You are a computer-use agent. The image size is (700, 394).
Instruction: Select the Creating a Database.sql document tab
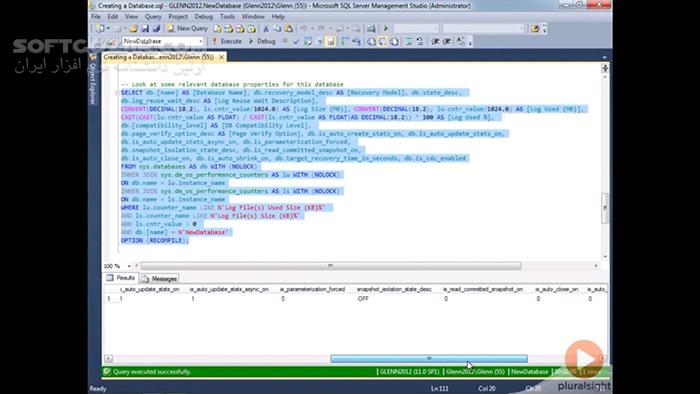pyautogui.click(x=159, y=57)
